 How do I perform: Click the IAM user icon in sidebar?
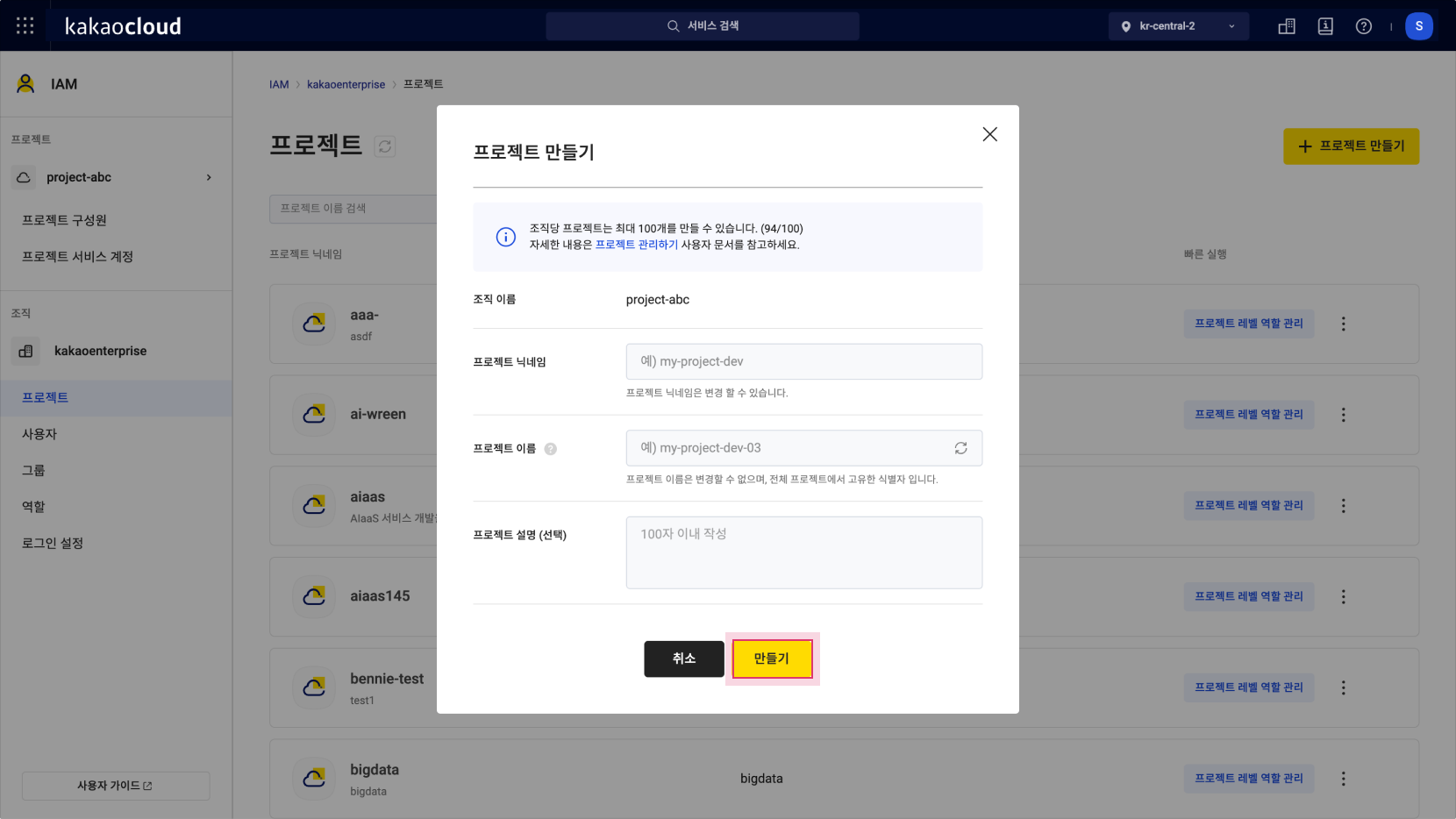[x=25, y=84]
